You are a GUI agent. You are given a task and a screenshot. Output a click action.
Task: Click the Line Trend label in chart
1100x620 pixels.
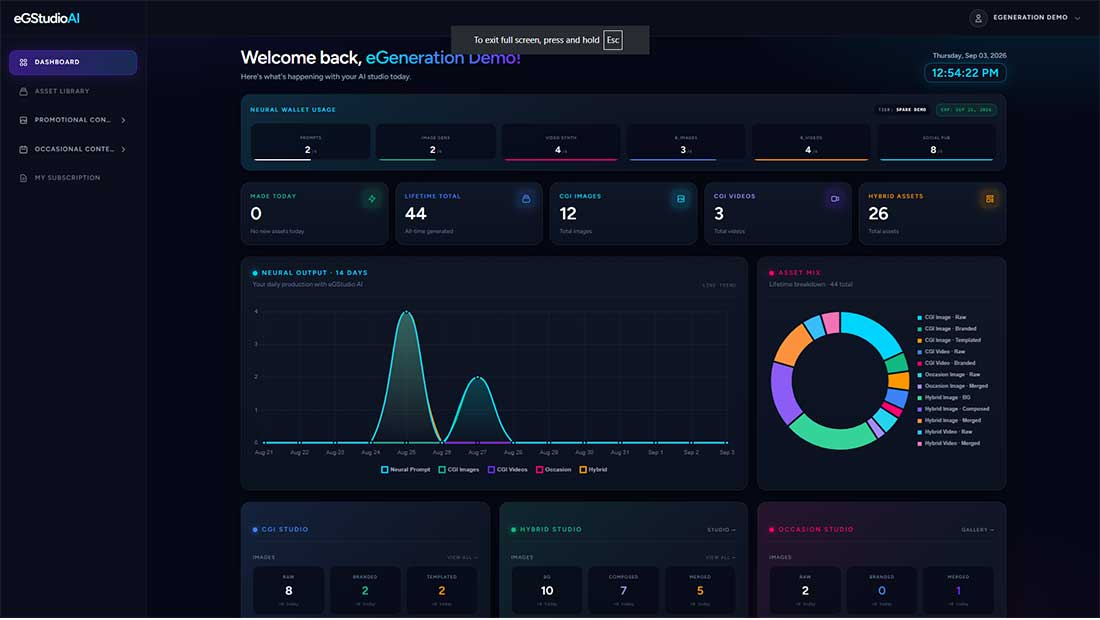pyautogui.click(x=719, y=285)
